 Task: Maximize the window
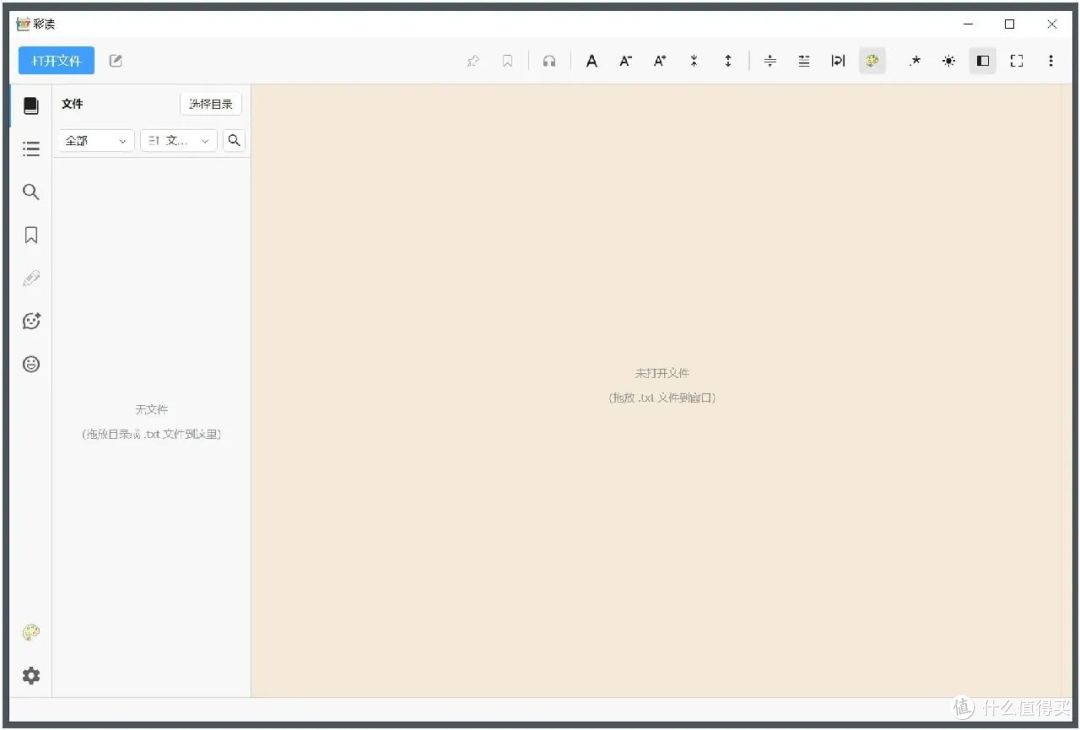[x=1010, y=24]
